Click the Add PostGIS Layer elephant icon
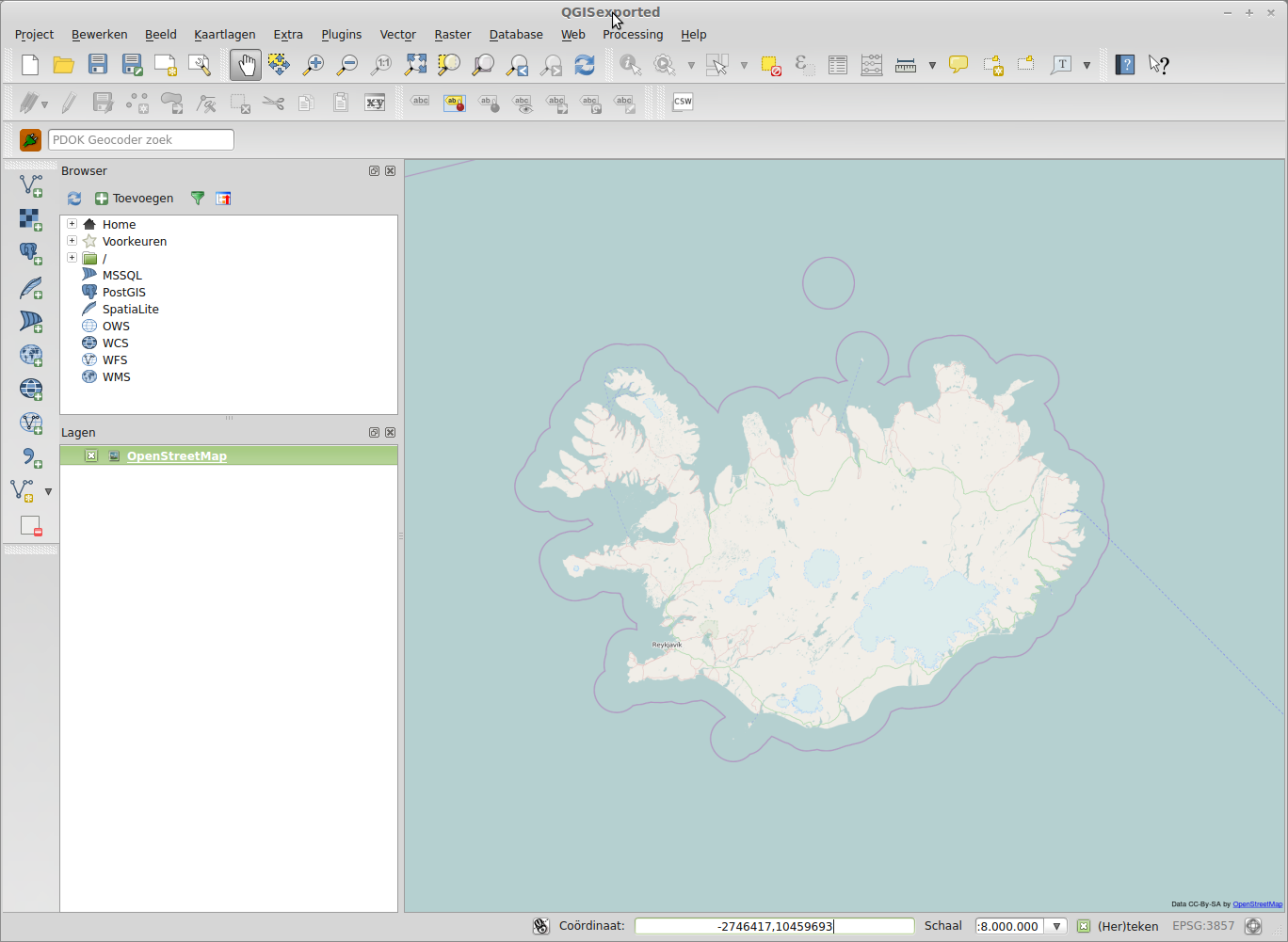Image resolution: width=1288 pixels, height=942 pixels. 31,253
